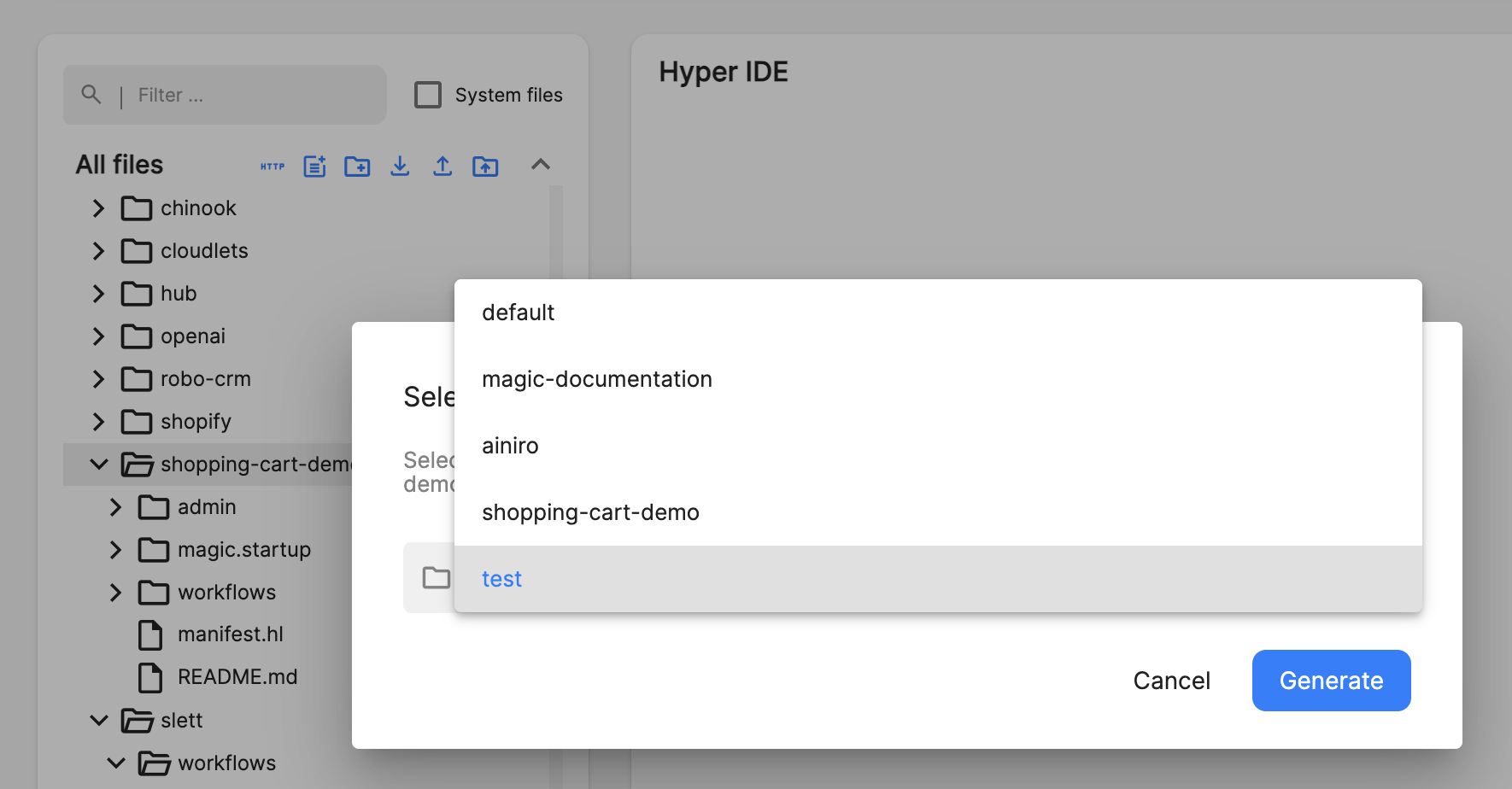
Task: Expand the workflows folder under shopping-cart-demo
Action: 115,592
